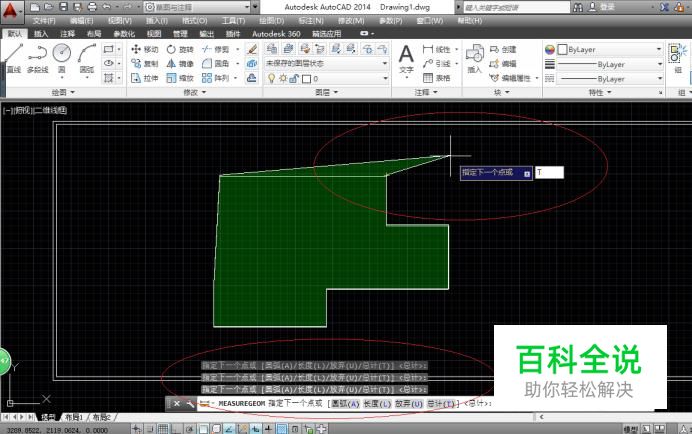Screen dimensions: 692x434
Task: Switch to the 布局1 layout tab
Action: (74, 417)
